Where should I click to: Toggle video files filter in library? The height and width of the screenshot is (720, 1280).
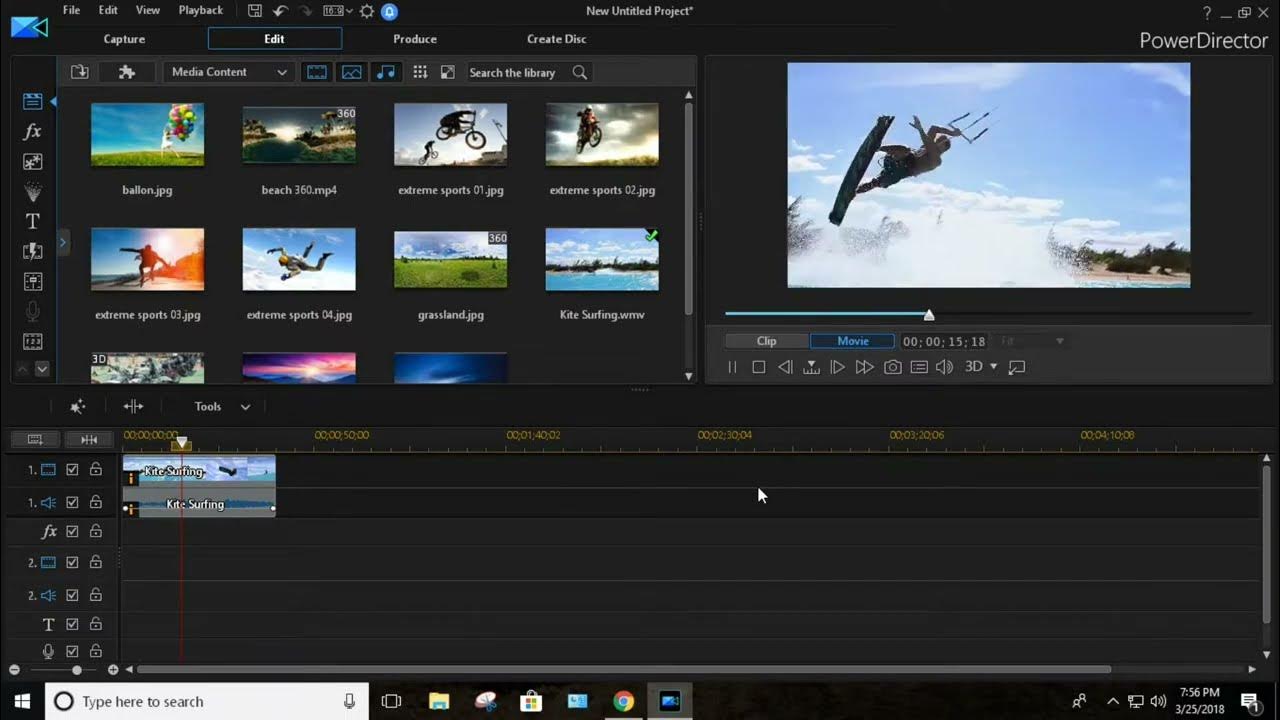(317, 72)
